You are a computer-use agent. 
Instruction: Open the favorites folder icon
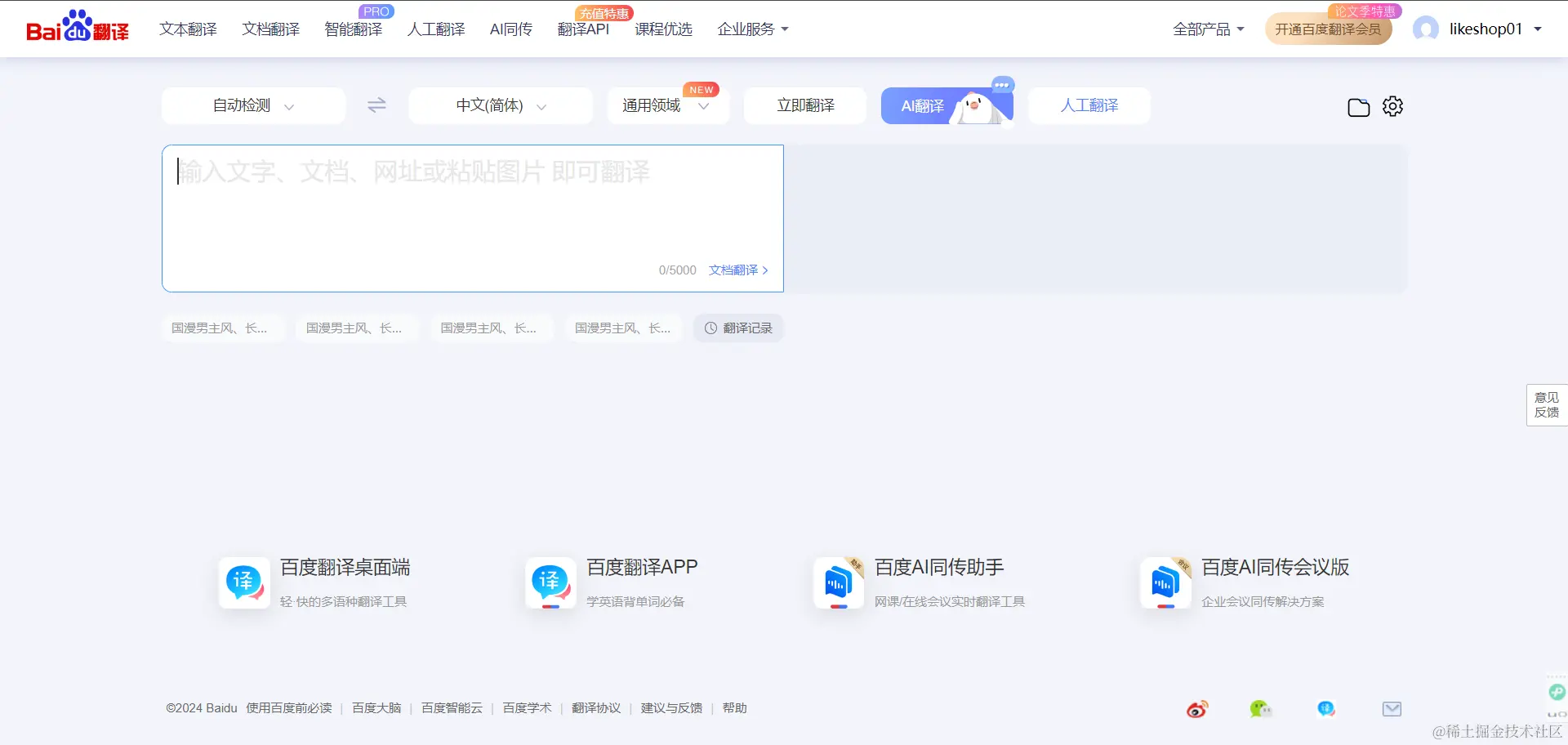click(1358, 107)
